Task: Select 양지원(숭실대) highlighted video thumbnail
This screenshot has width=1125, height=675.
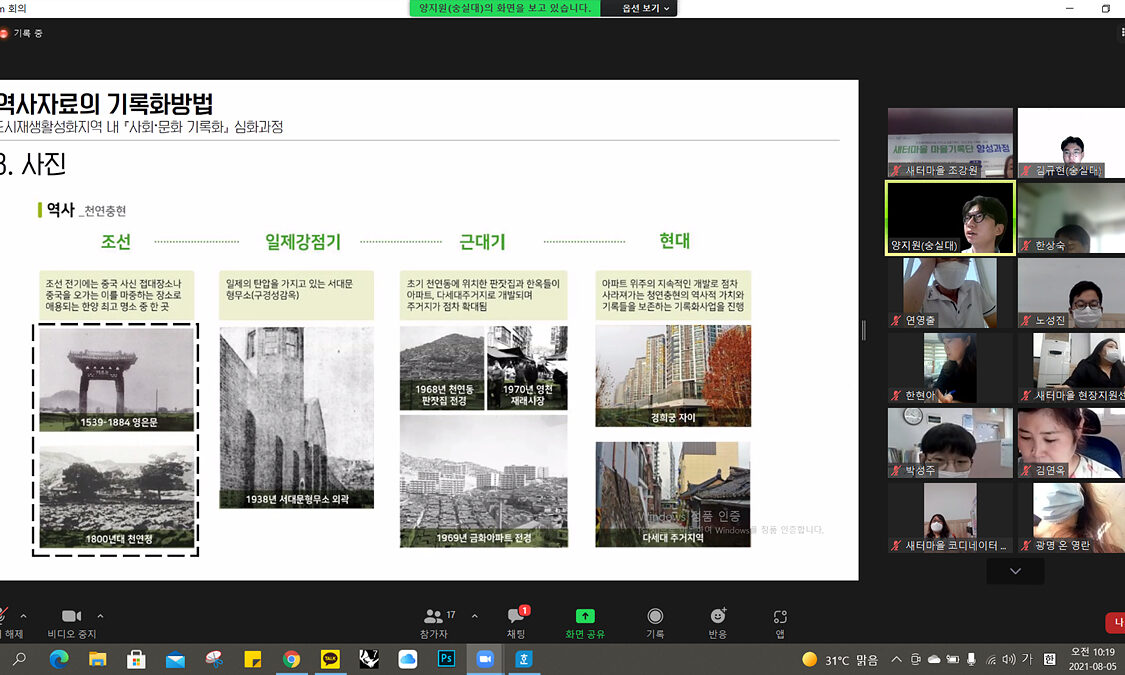Action: [x=950, y=218]
